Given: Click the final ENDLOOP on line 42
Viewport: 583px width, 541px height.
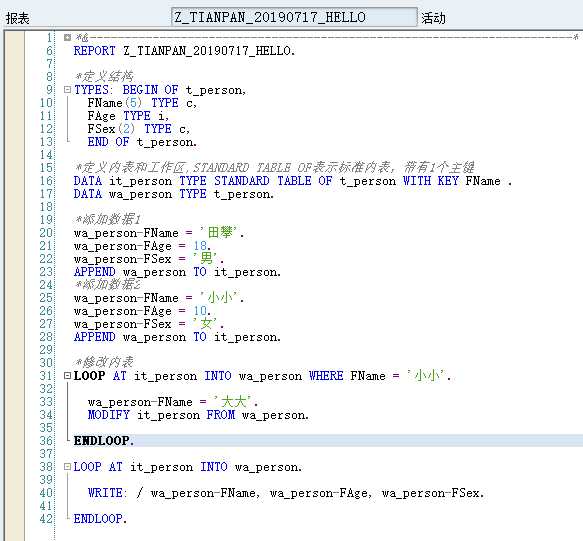Looking at the screenshot, I should (x=100, y=519).
